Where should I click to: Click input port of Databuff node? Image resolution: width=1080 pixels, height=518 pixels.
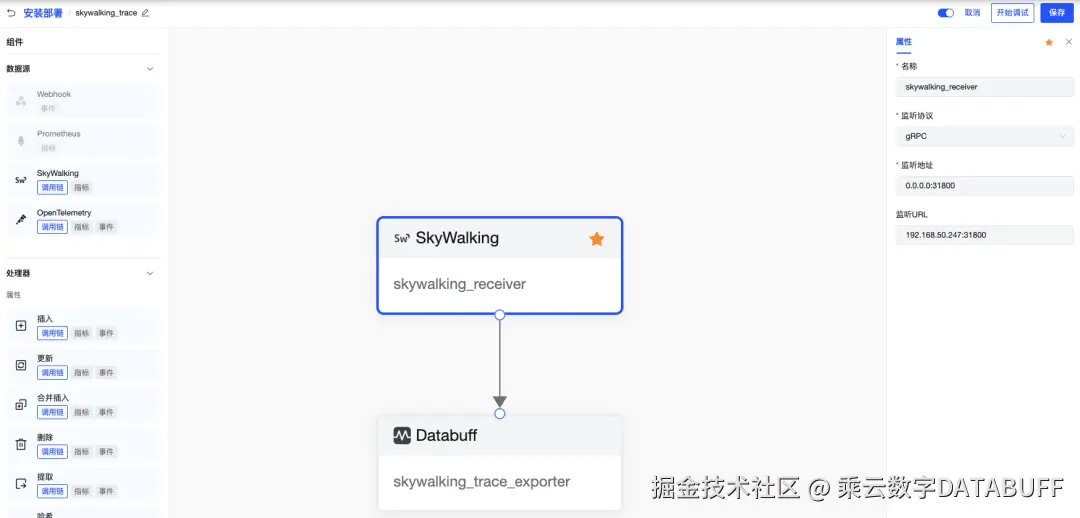pyautogui.click(x=500, y=413)
